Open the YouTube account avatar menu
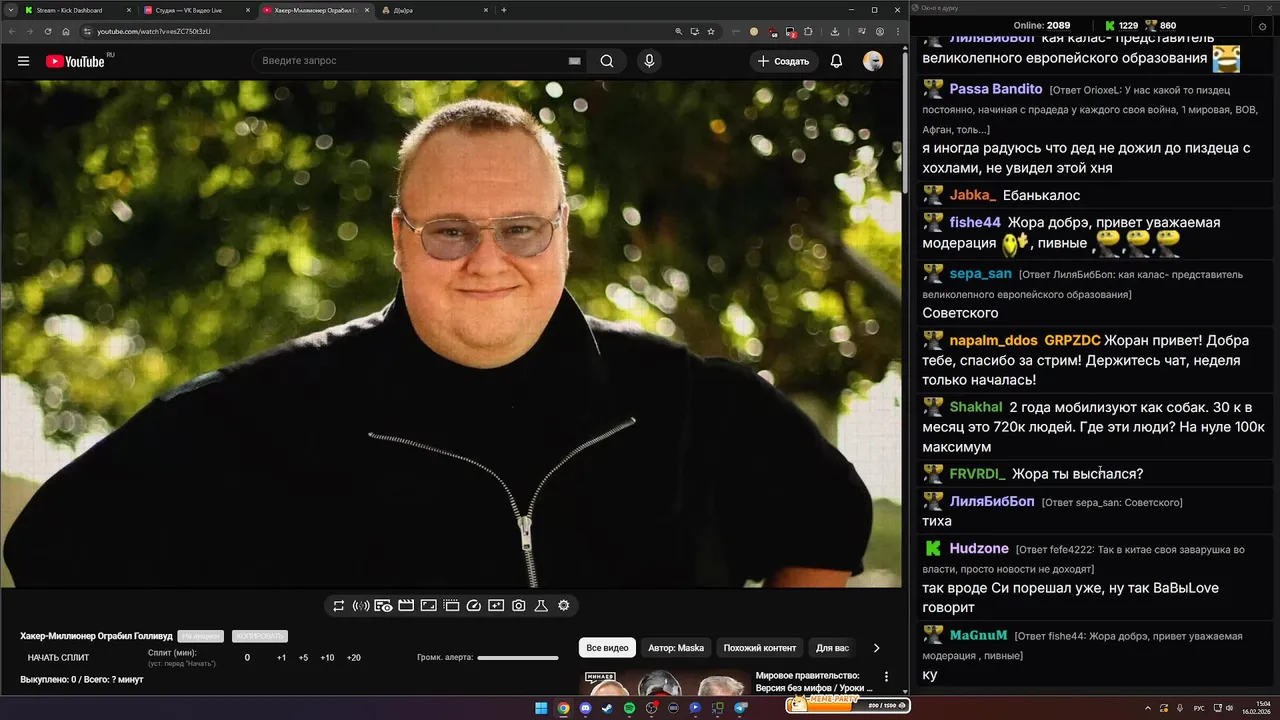Screen dimensions: 1280x720 click(873, 61)
